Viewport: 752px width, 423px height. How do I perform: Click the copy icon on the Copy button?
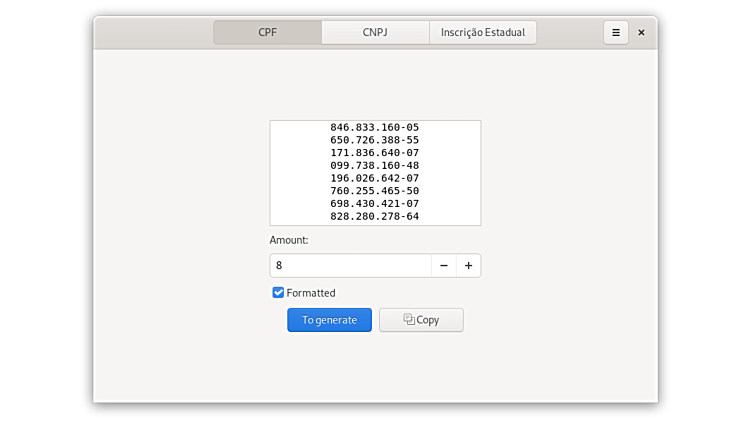point(408,320)
